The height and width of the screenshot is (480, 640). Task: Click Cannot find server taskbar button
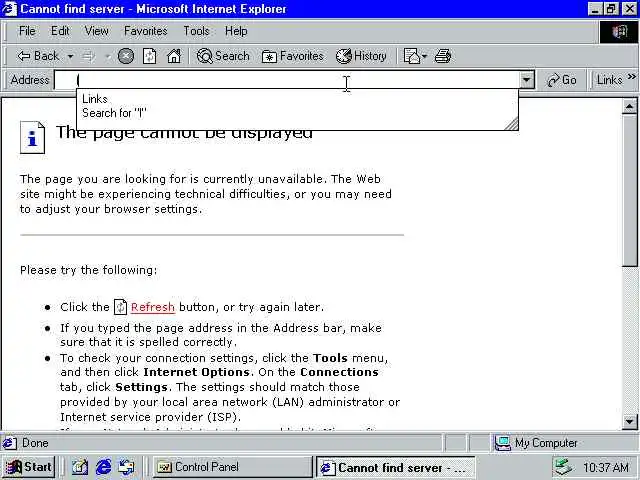coord(395,467)
